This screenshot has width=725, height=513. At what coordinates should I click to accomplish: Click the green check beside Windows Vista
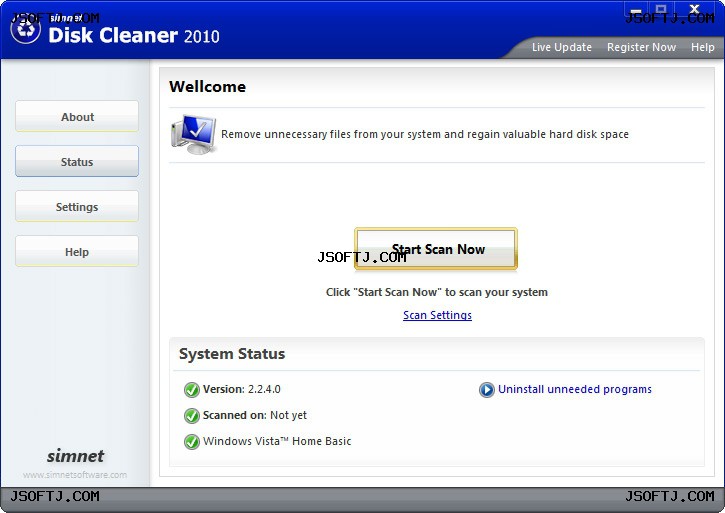pyautogui.click(x=191, y=442)
